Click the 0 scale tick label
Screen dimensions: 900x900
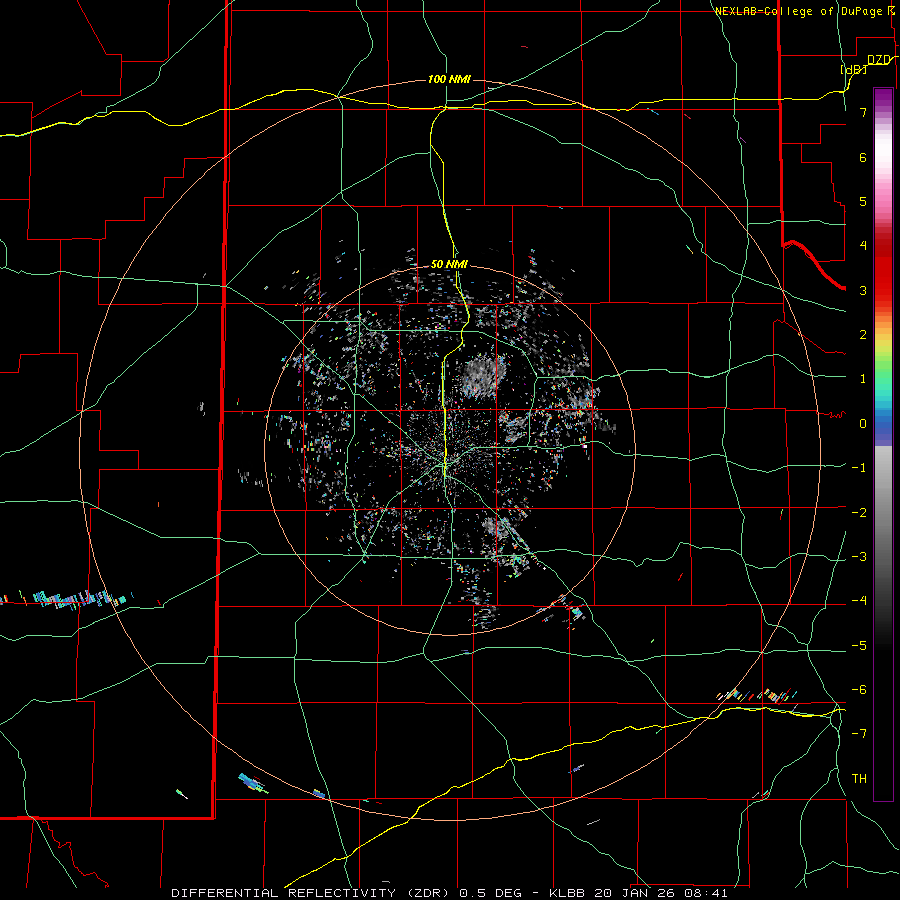863,424
